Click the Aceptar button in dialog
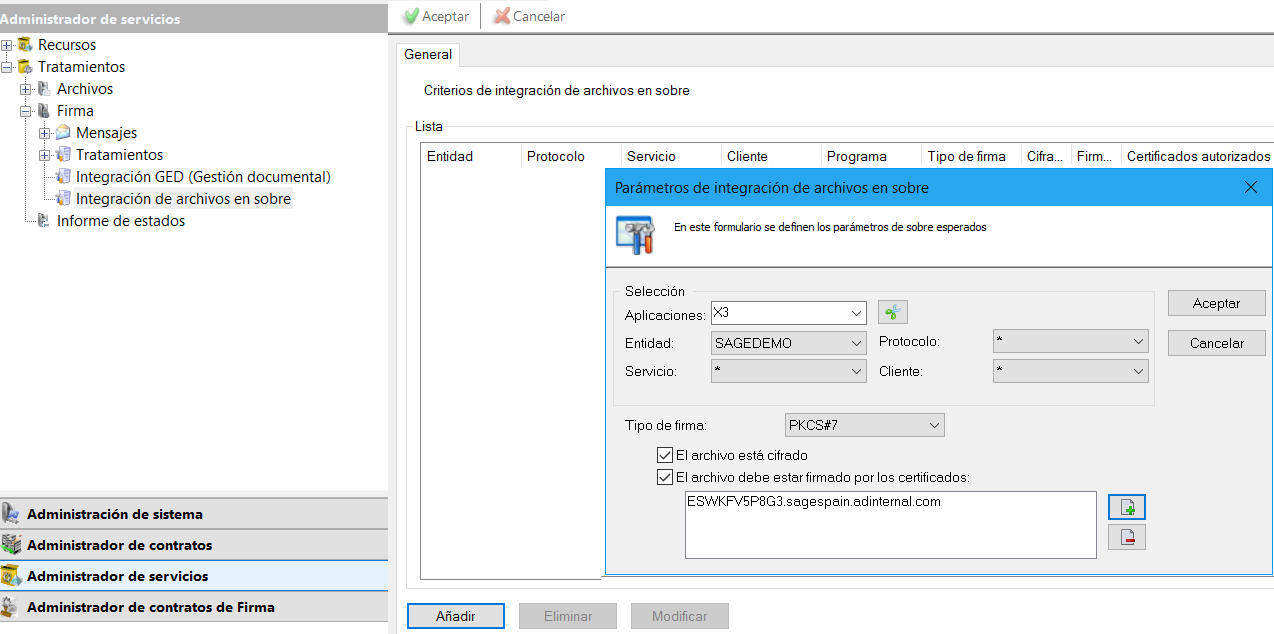Image resolution: width=1274 pixels, height=634 pixels. click(x=1216, y=303)
